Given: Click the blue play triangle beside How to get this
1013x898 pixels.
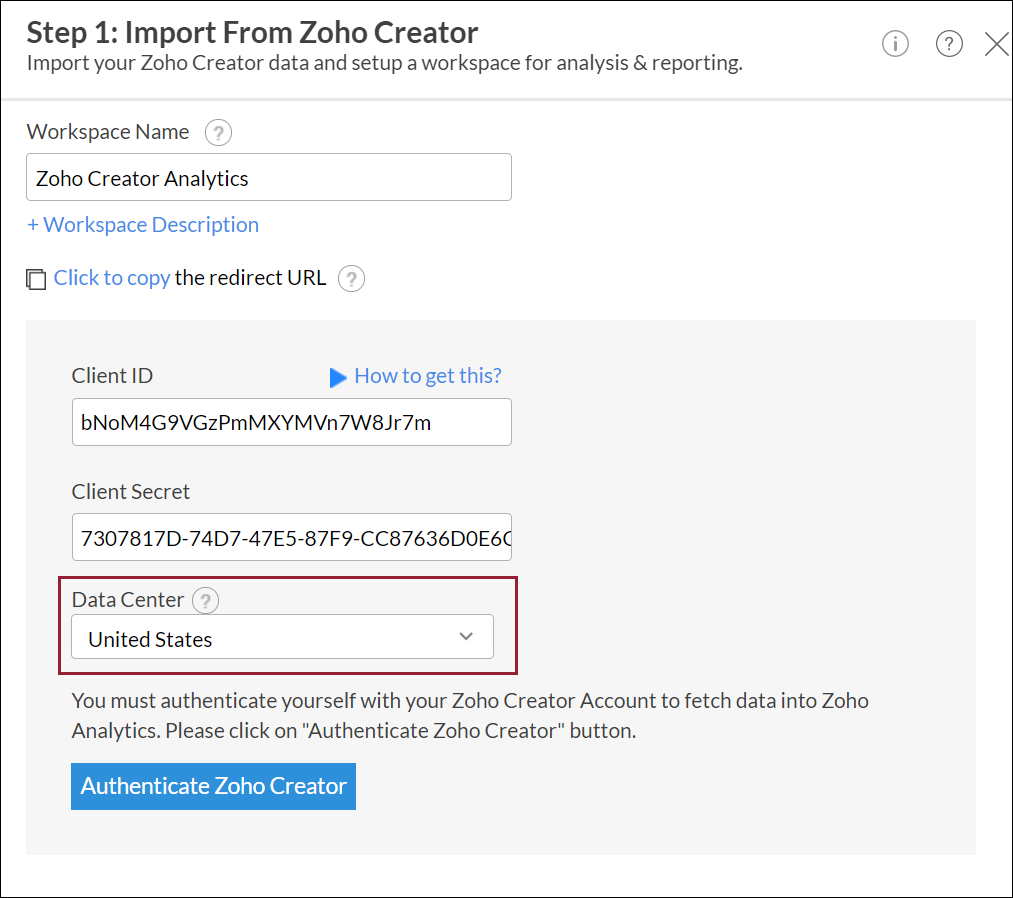Looking at the screenshot, I should pyautogui.click(x=339, y=376).
